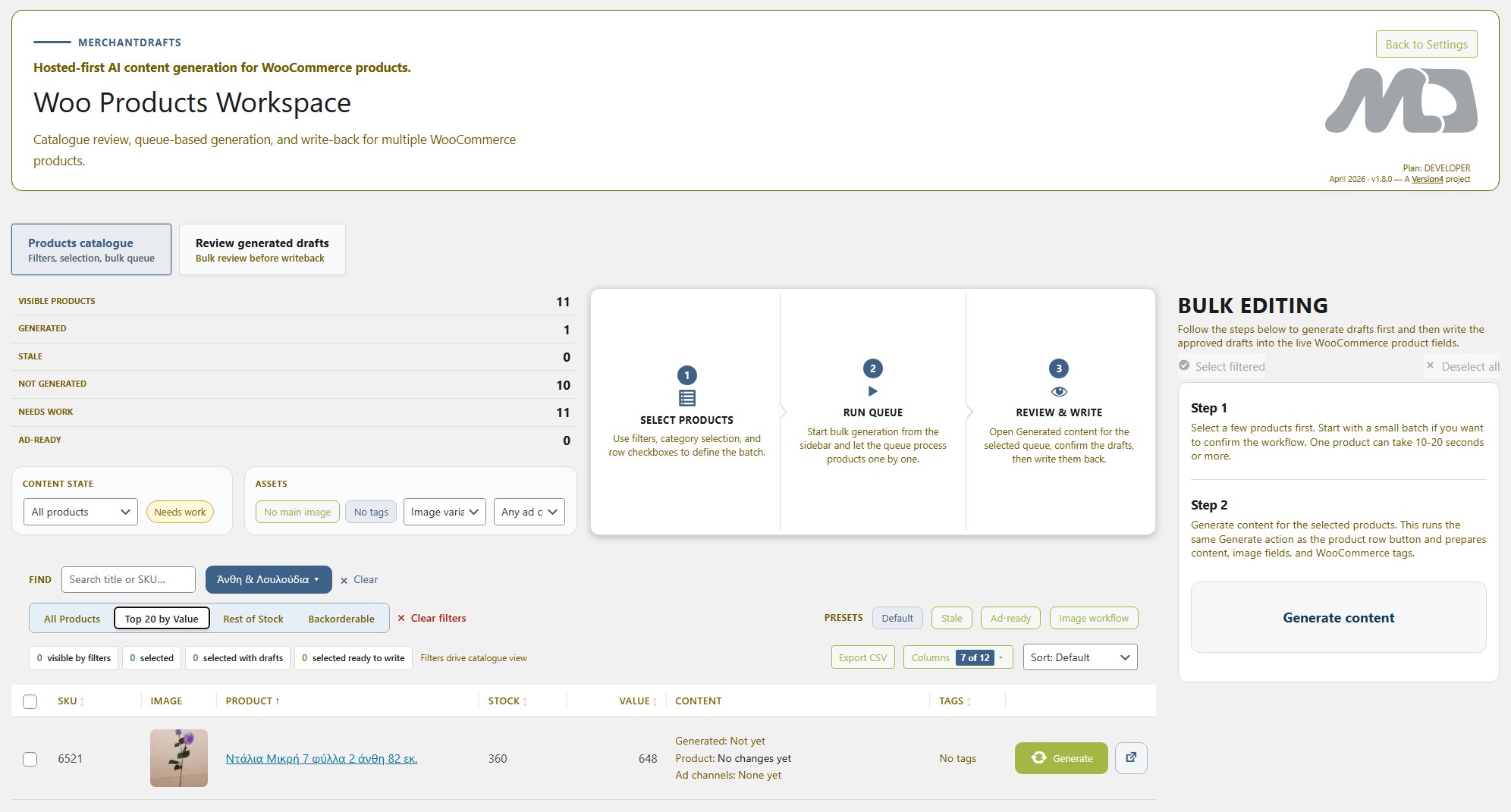This screenshot has height=812, width=1511.
Task: Click Export CSV button
Action: click(862, 657)
